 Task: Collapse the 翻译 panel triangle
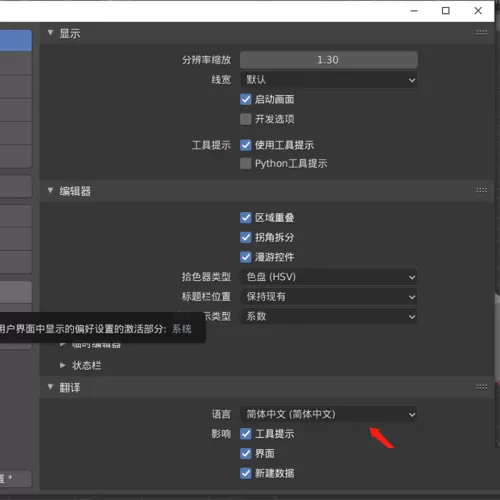coord(50,387)
